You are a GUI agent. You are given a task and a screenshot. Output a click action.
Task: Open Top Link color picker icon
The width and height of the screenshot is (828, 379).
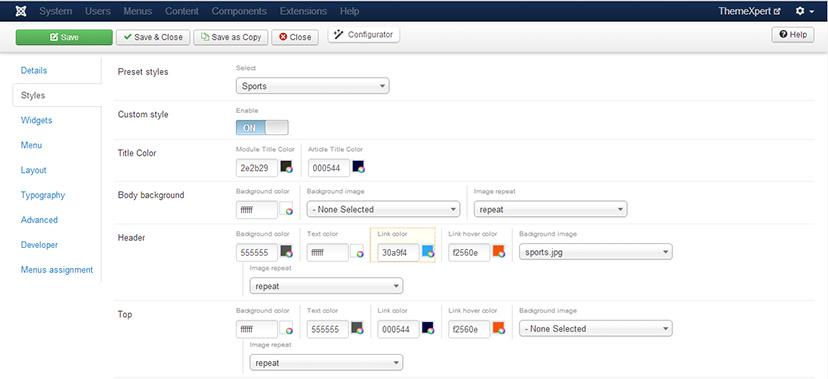[x=428, y=329]
